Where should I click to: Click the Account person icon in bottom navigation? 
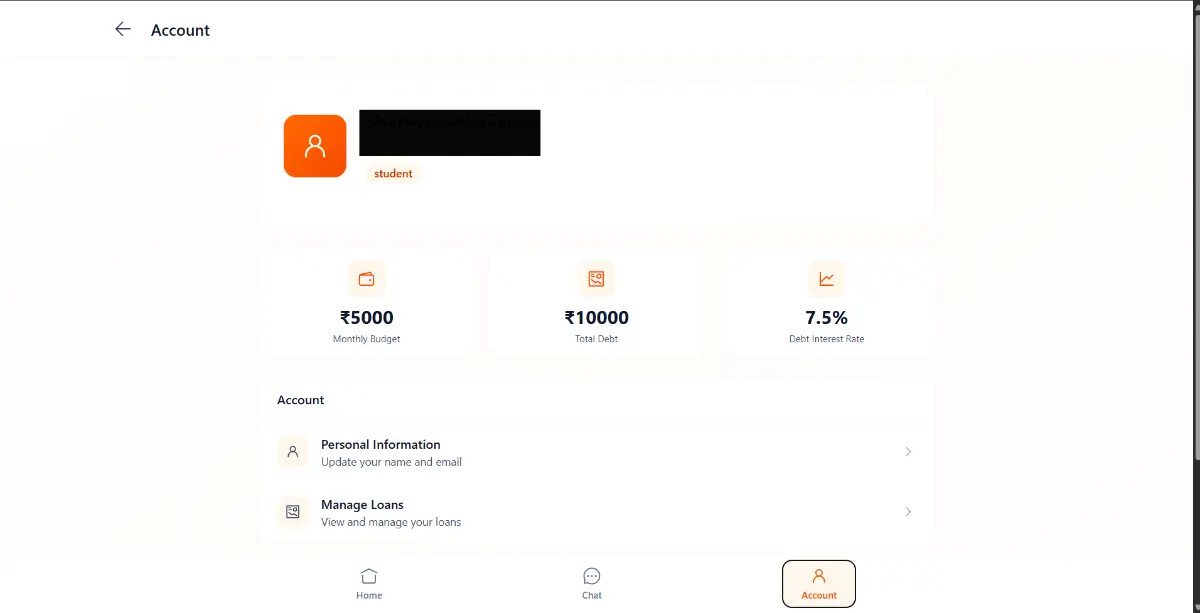pos(818,577)
